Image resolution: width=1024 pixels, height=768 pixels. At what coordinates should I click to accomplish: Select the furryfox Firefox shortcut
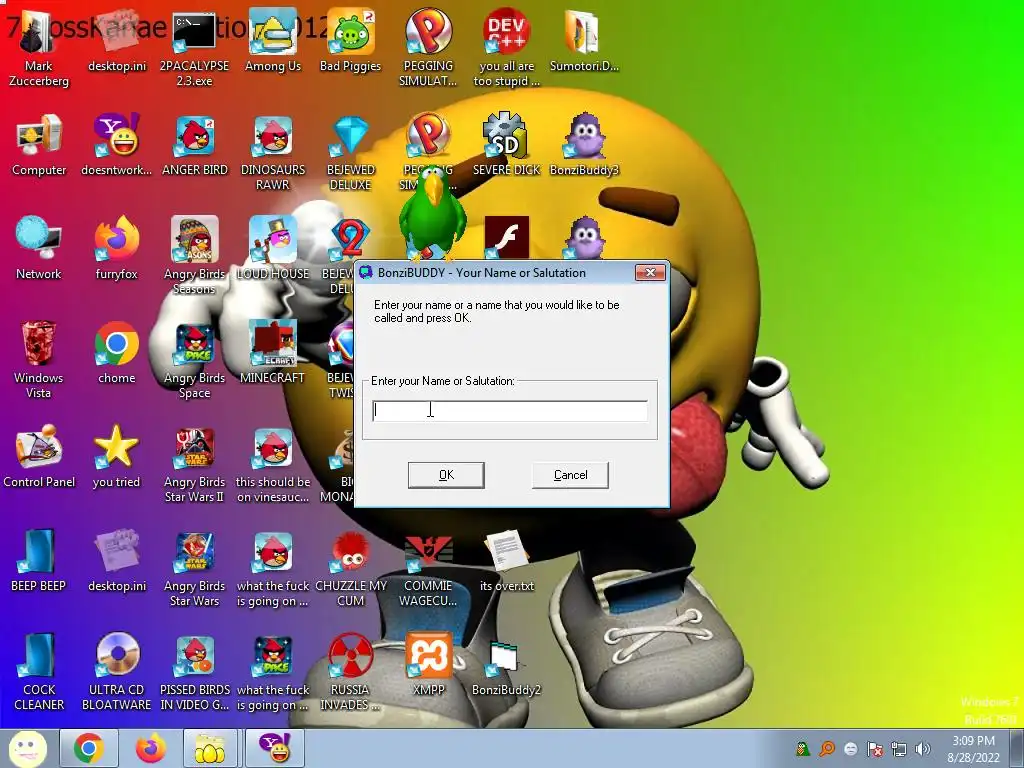click(x=116, y=249)
